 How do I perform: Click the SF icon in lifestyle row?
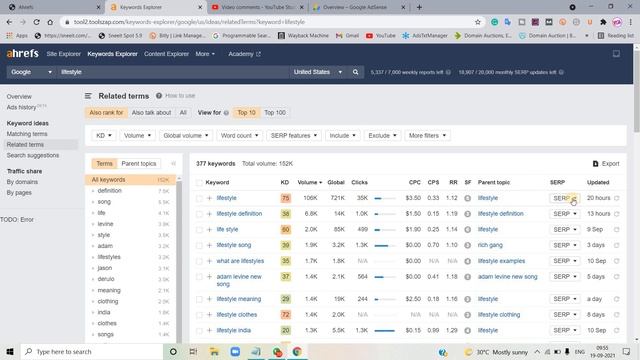click(468, 198)
